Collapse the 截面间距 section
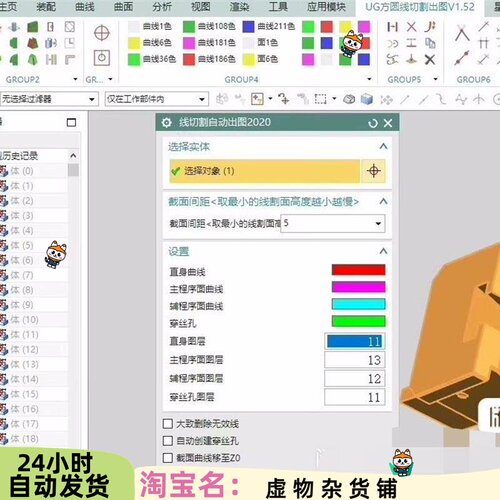Screen dimensions: 500x500 (x=383, y=201)
